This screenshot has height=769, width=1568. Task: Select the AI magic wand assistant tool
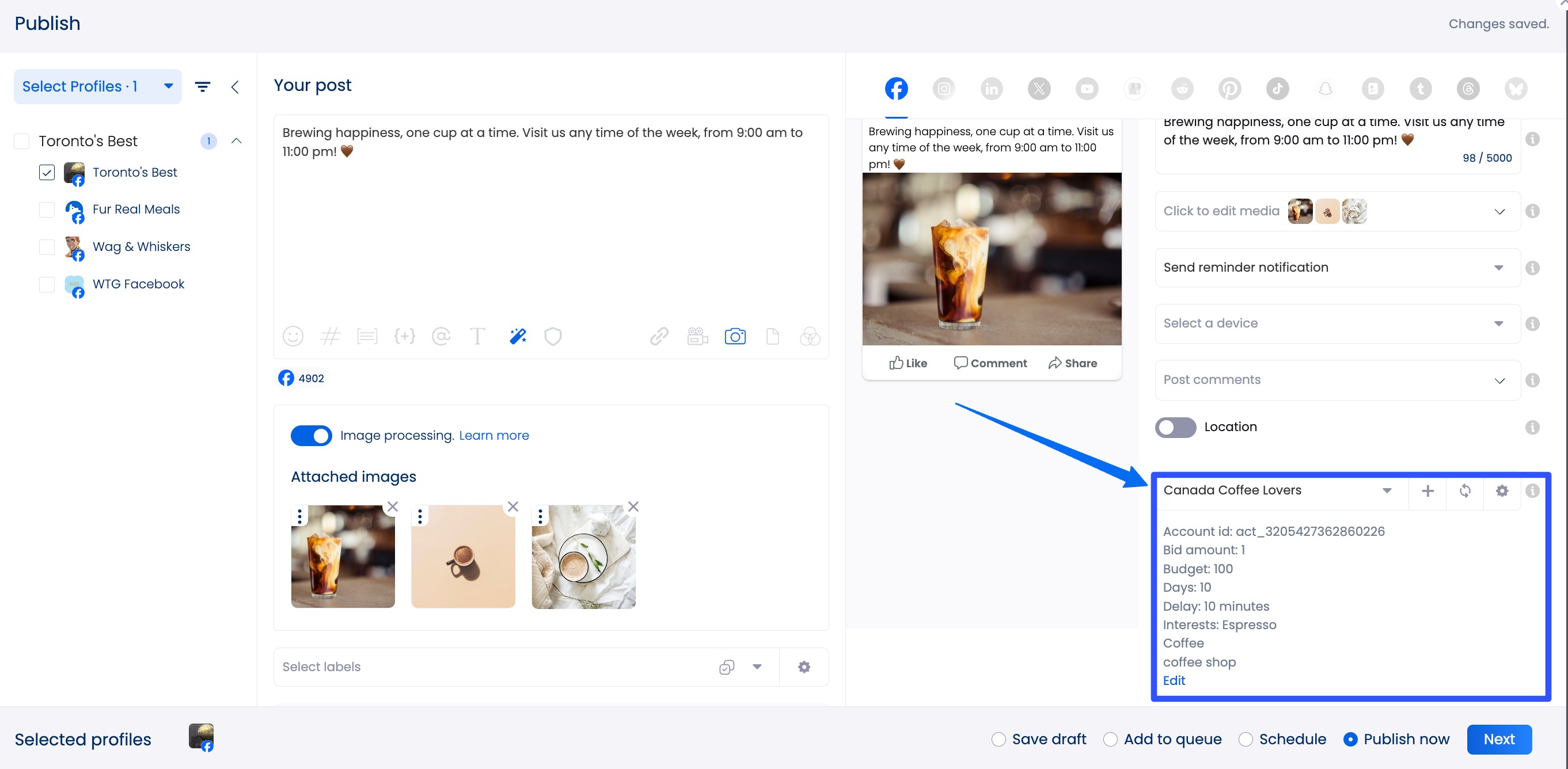coord(517,336)
